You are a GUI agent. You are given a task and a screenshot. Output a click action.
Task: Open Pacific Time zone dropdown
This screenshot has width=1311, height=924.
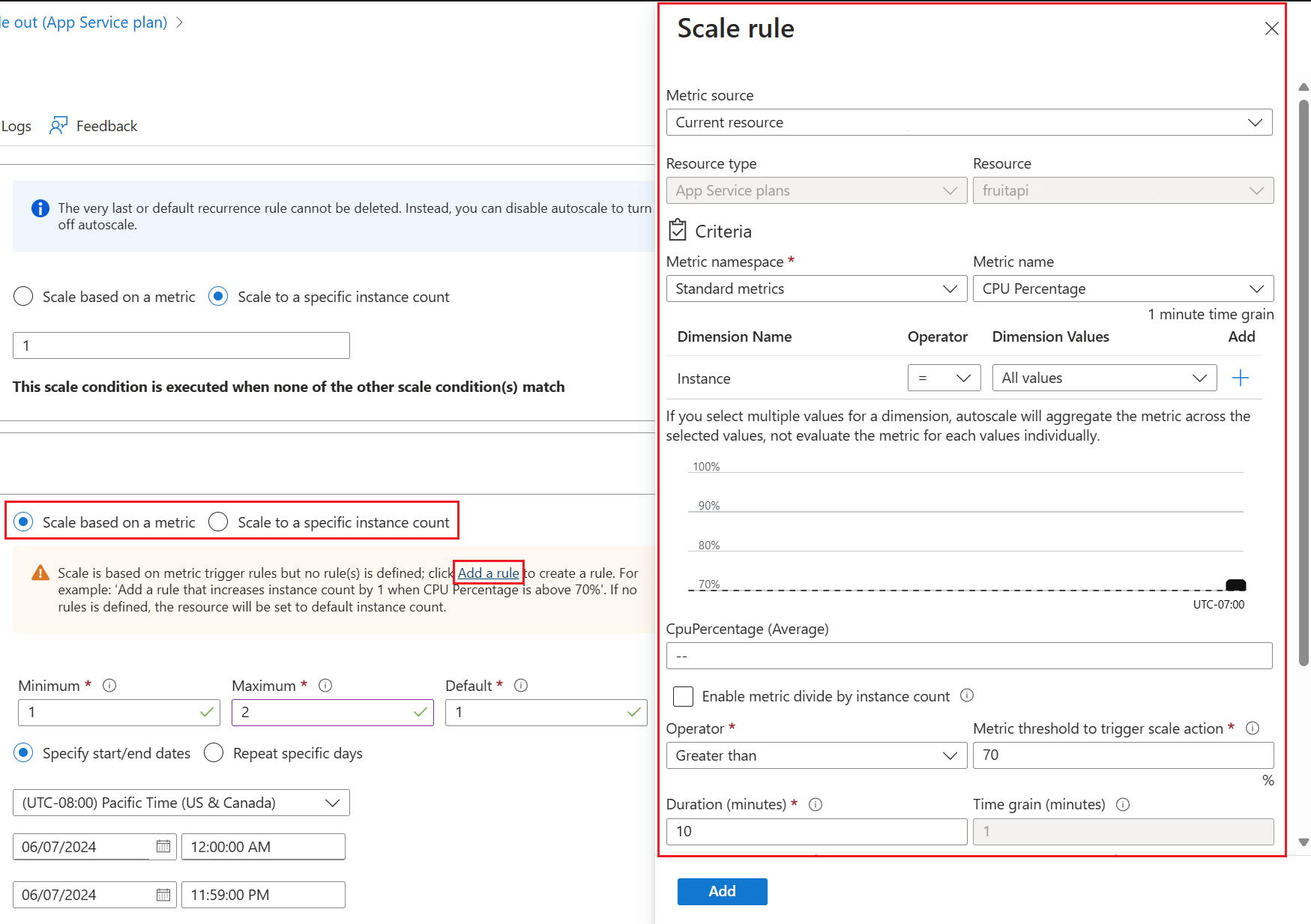tap(181, 803)
